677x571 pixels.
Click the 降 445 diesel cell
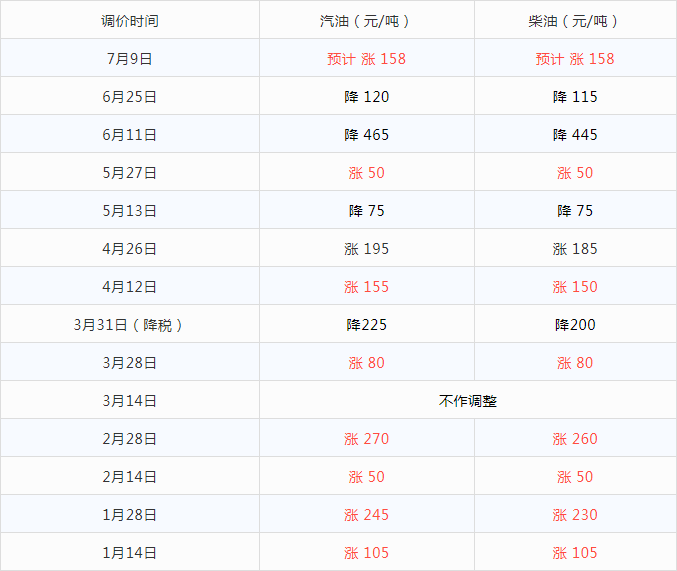click(575, 135)
